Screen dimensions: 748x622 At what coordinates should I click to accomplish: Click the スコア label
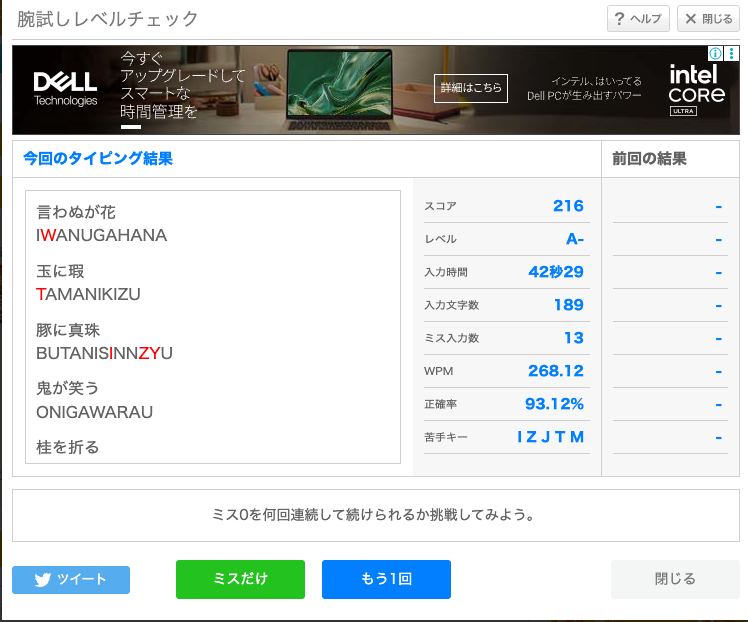[x=440, y=206]
